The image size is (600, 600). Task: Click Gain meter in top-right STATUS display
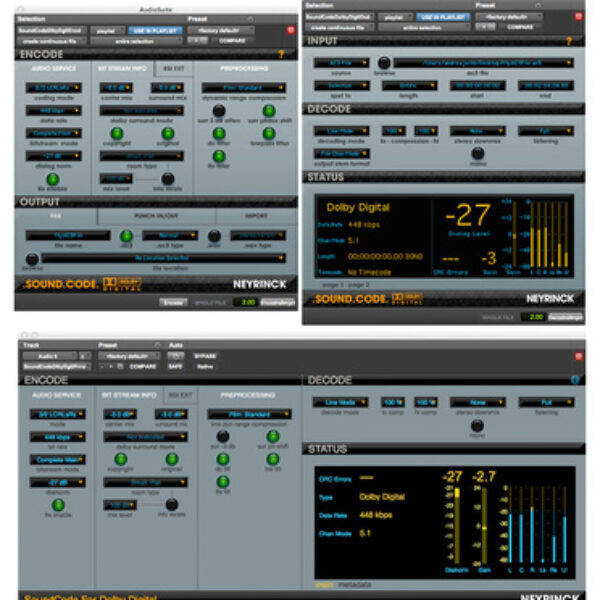[515, 236]
